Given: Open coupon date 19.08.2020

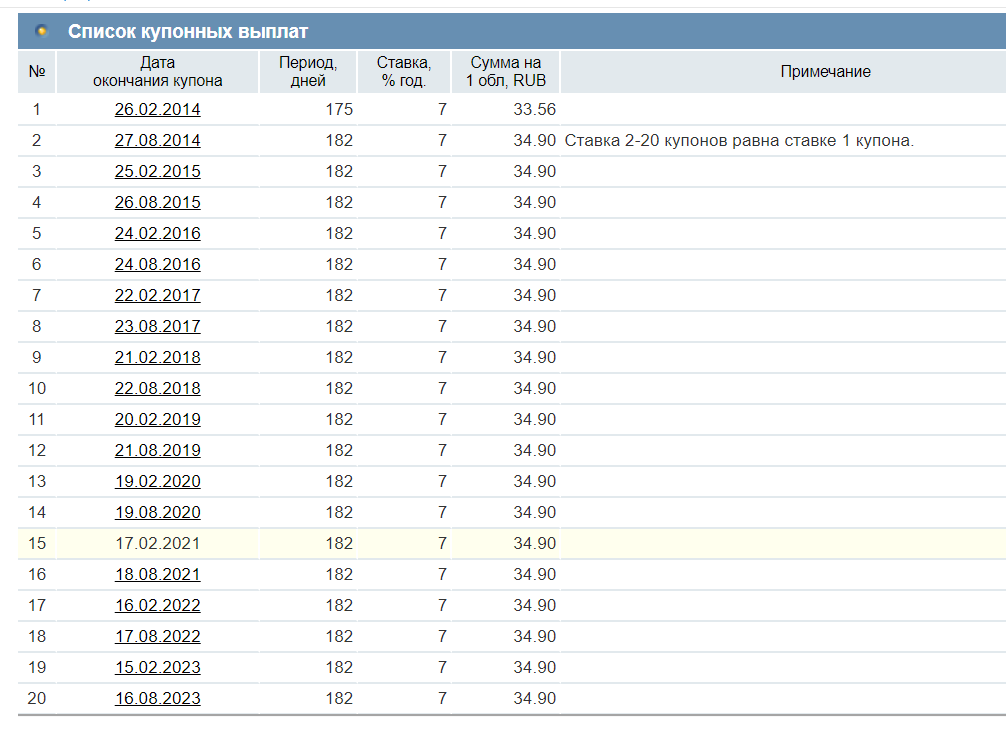Looking at the screenshot, I should click(157, 512).
